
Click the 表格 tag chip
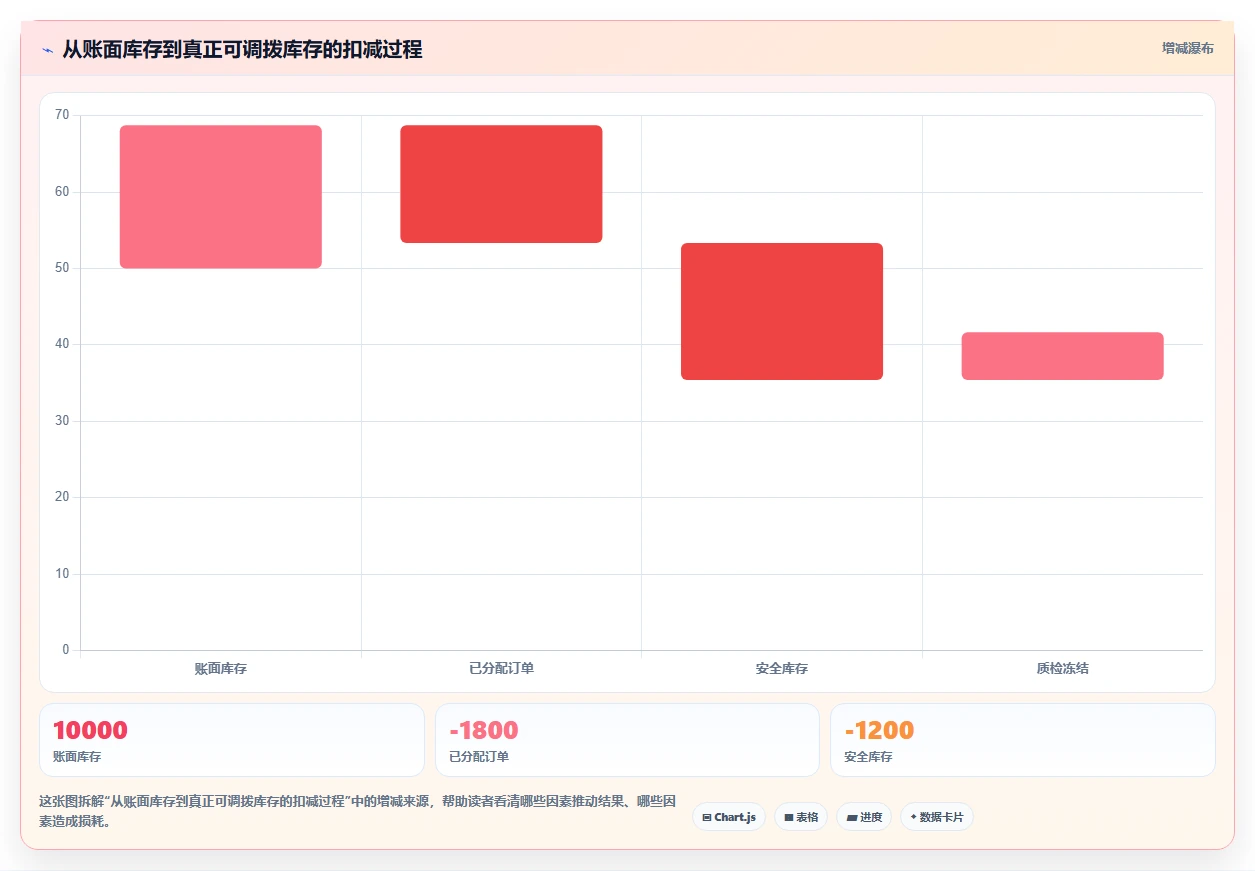[x=800, y=817]
